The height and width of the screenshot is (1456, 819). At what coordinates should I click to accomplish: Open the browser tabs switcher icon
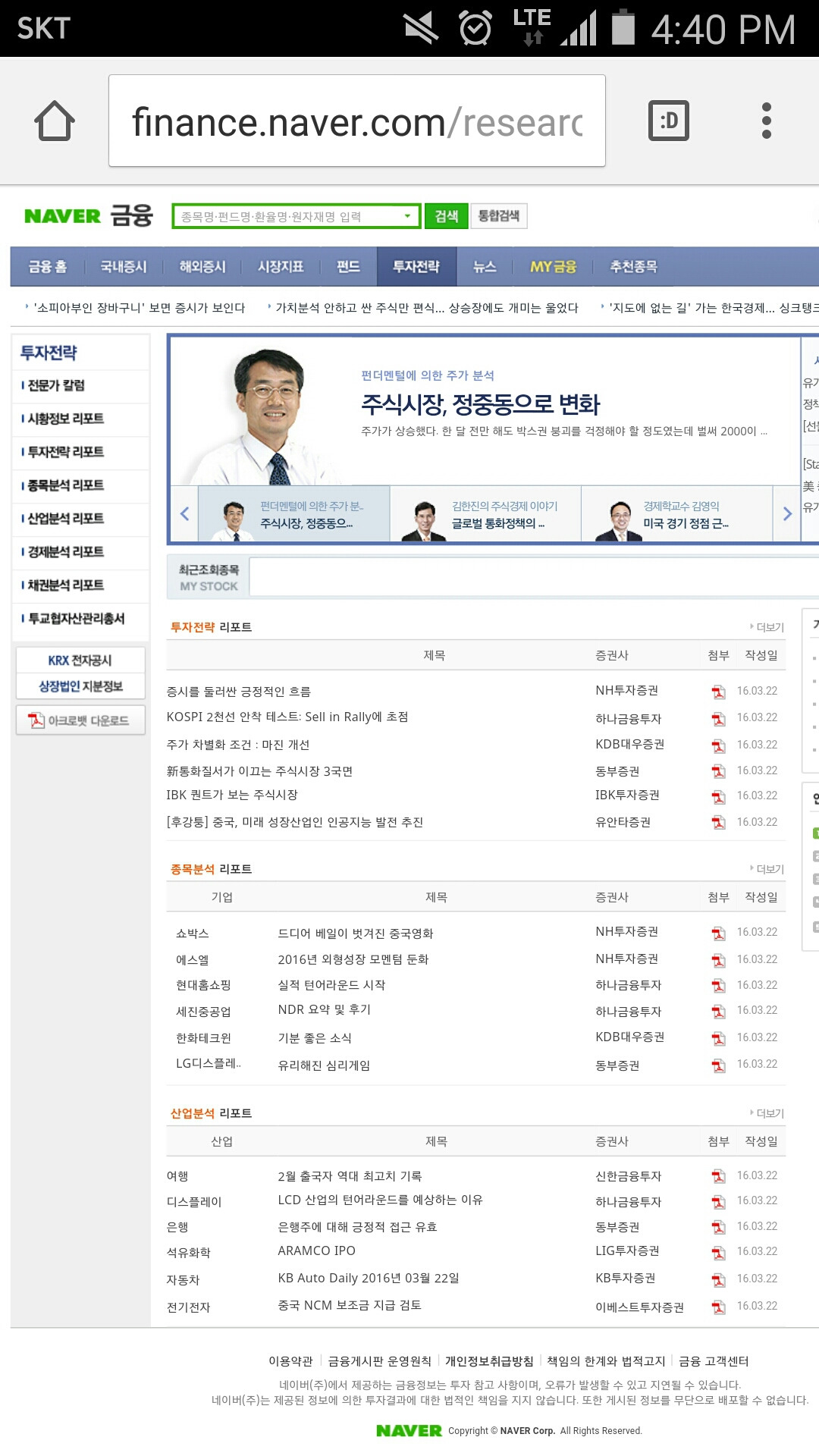[669, 121]
